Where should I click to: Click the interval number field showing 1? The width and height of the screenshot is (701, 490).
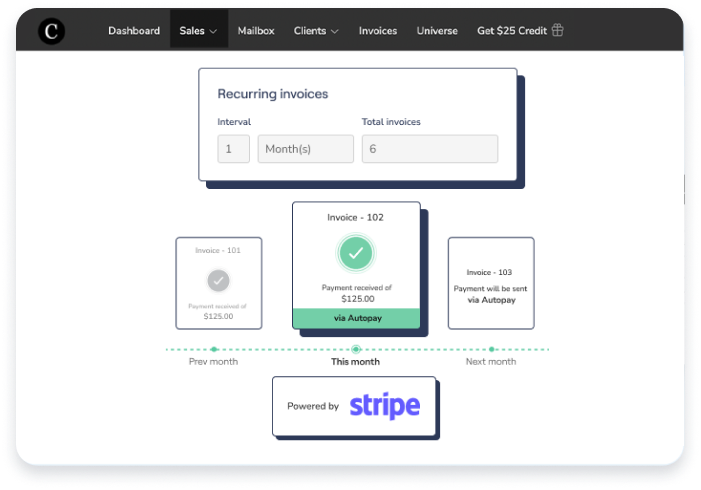tap(234, 149)
